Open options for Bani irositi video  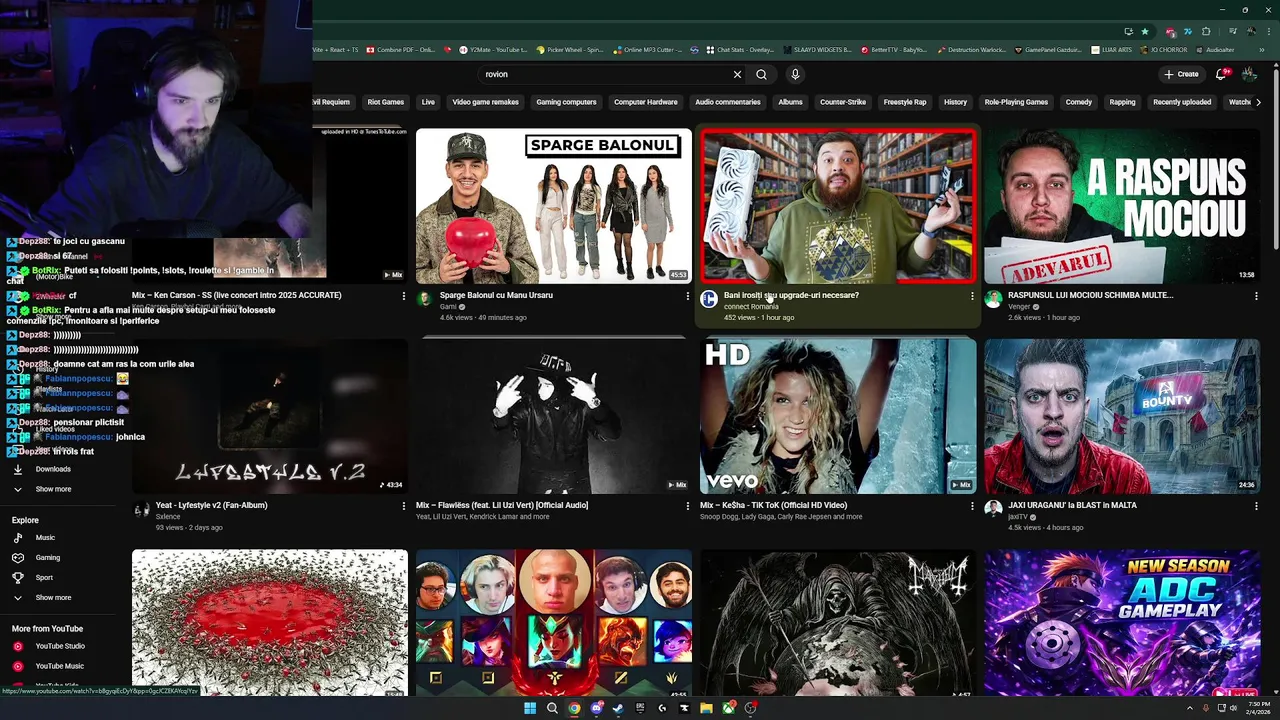(972, 296)
